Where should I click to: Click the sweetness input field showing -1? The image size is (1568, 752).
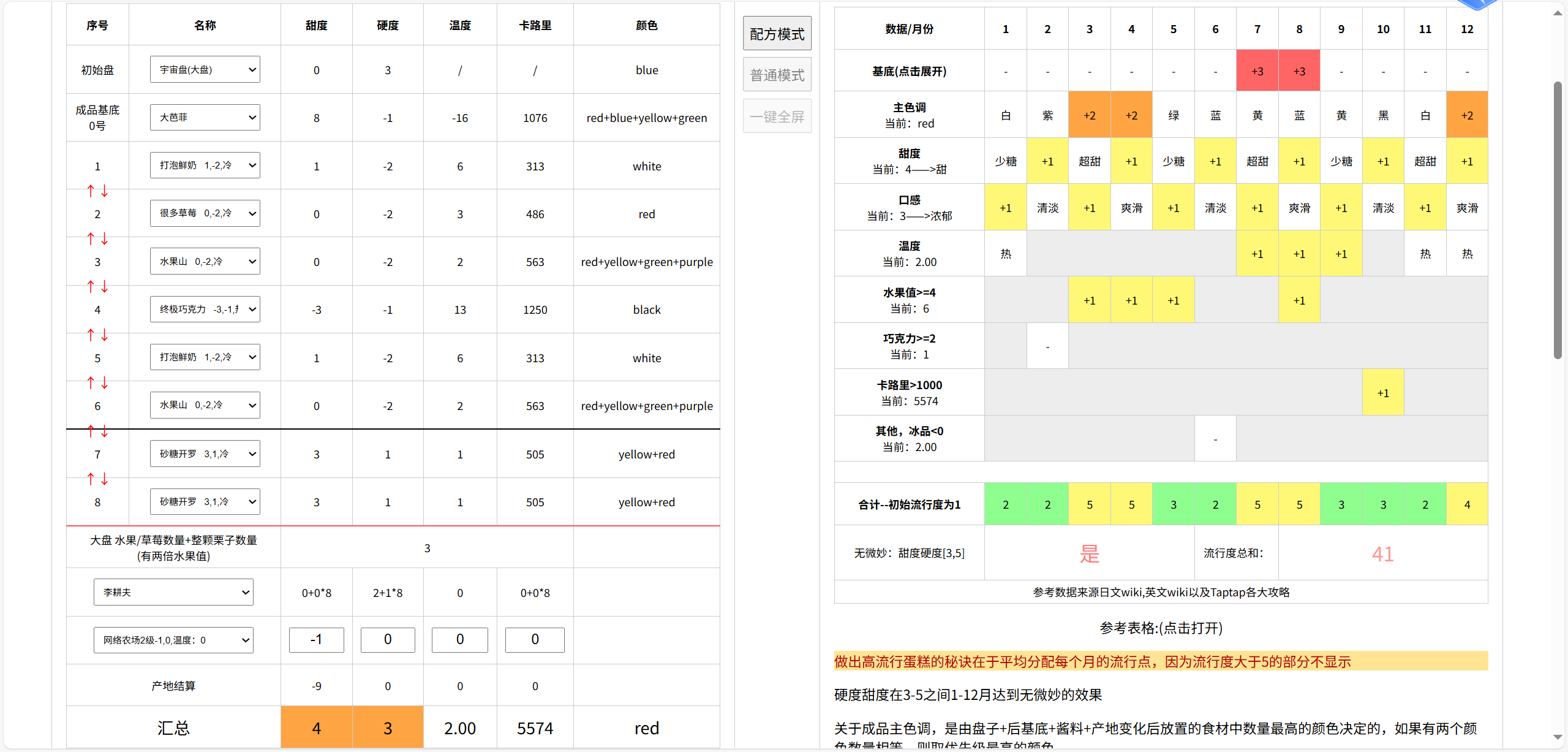[x=317, y=640]
